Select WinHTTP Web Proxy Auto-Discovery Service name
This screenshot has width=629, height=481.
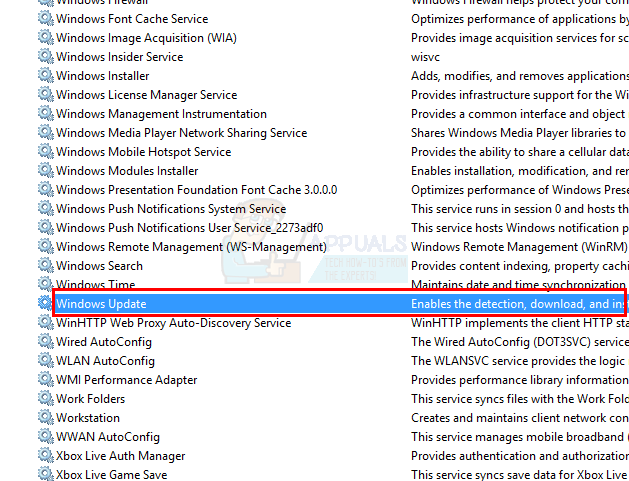[x=174, y=323]
